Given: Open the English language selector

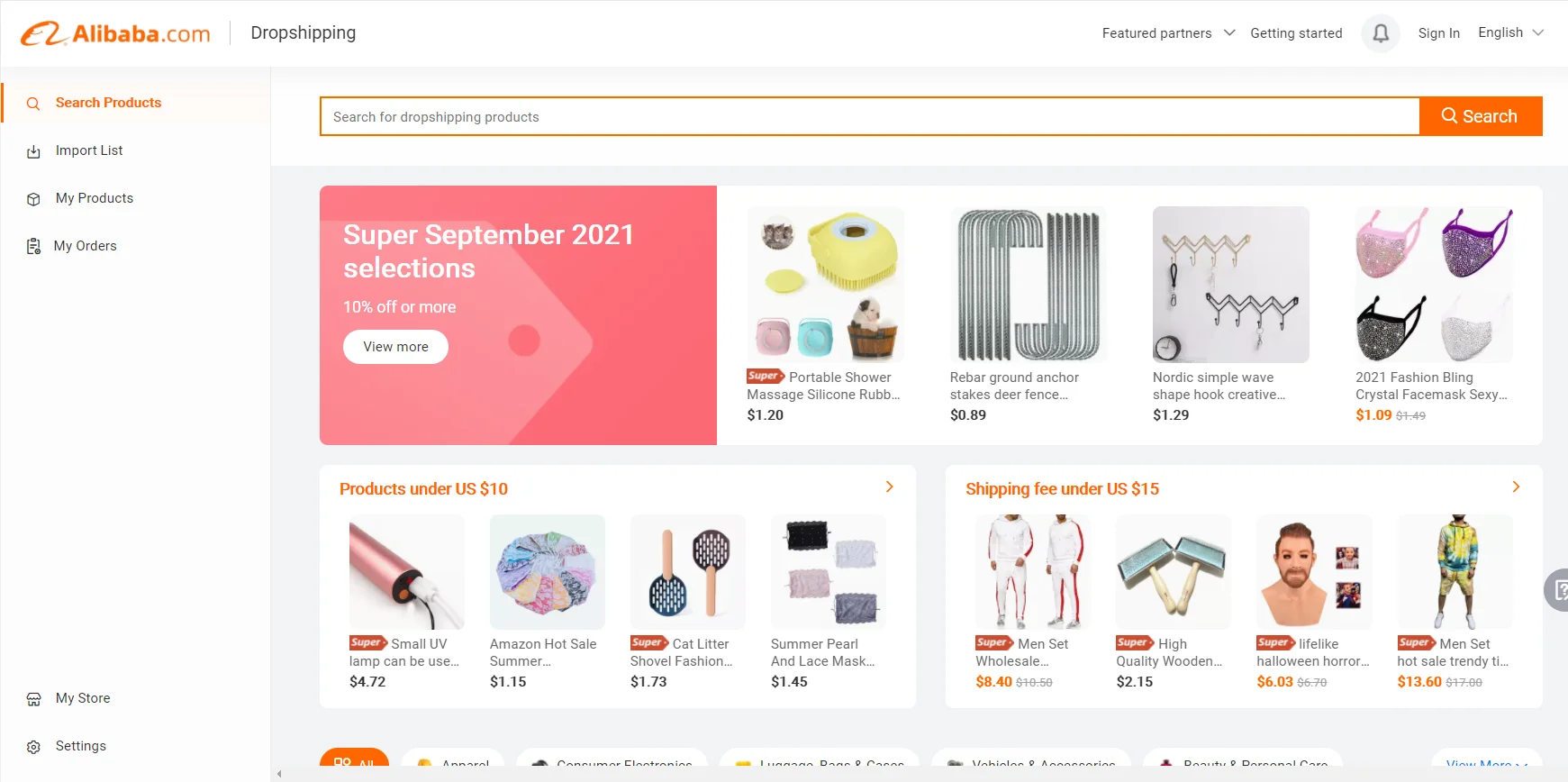Looking at the screenshot, I should pyautogui.click(x=1509, y=32).
